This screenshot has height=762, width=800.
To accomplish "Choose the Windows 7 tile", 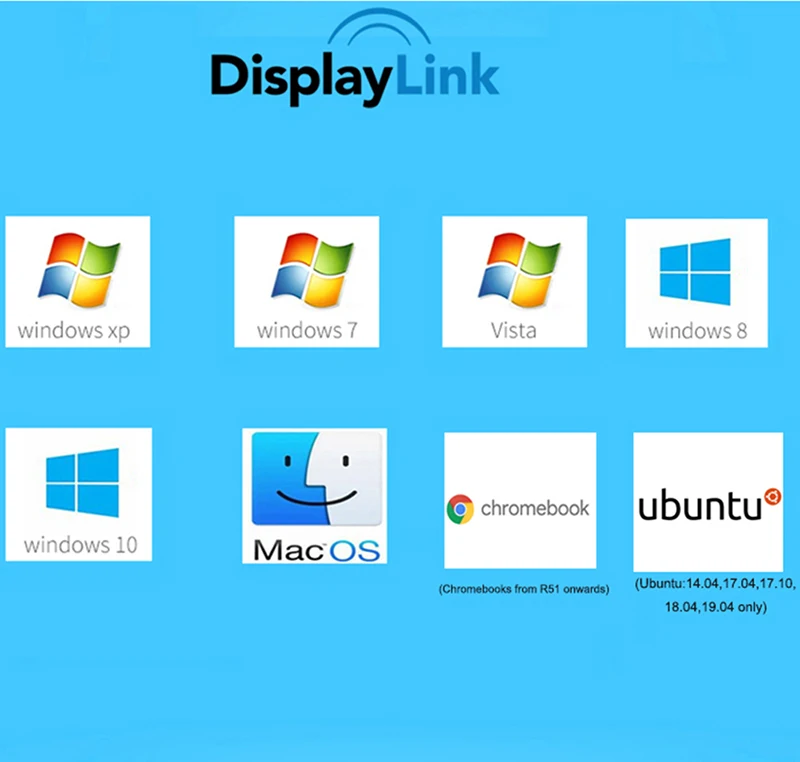I will (307, 282).
